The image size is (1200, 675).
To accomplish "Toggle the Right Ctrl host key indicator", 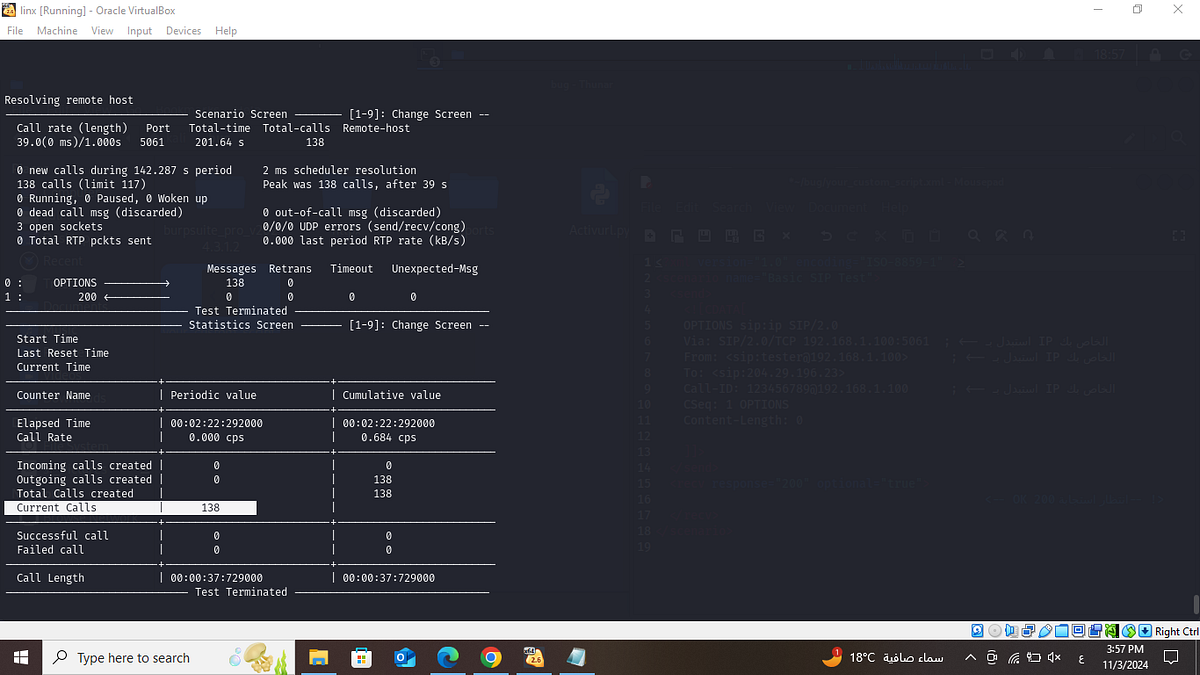I will (x=1170, y=631).
